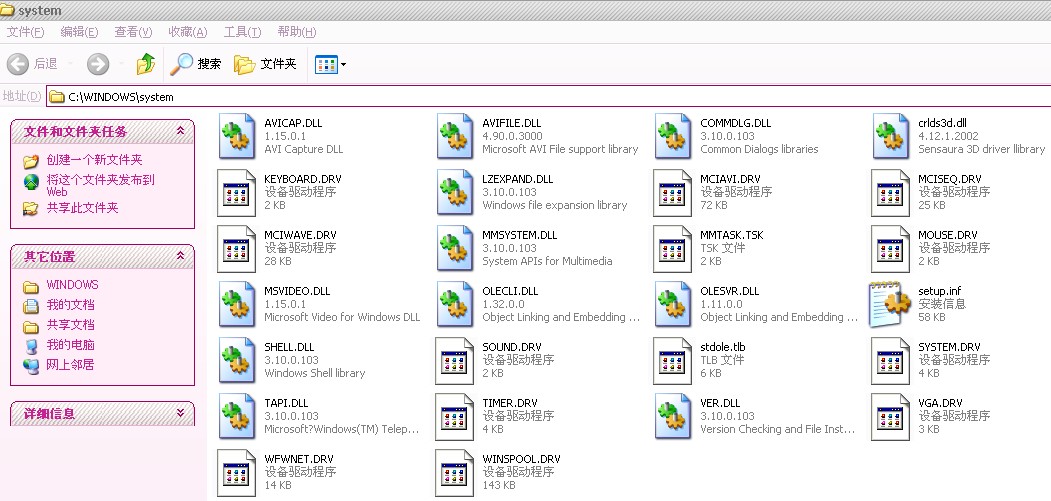Image resolution: width=1051 pixels, height=501 pixels.
Task: Open the 文件(F) menu
Action: [25, 32]
